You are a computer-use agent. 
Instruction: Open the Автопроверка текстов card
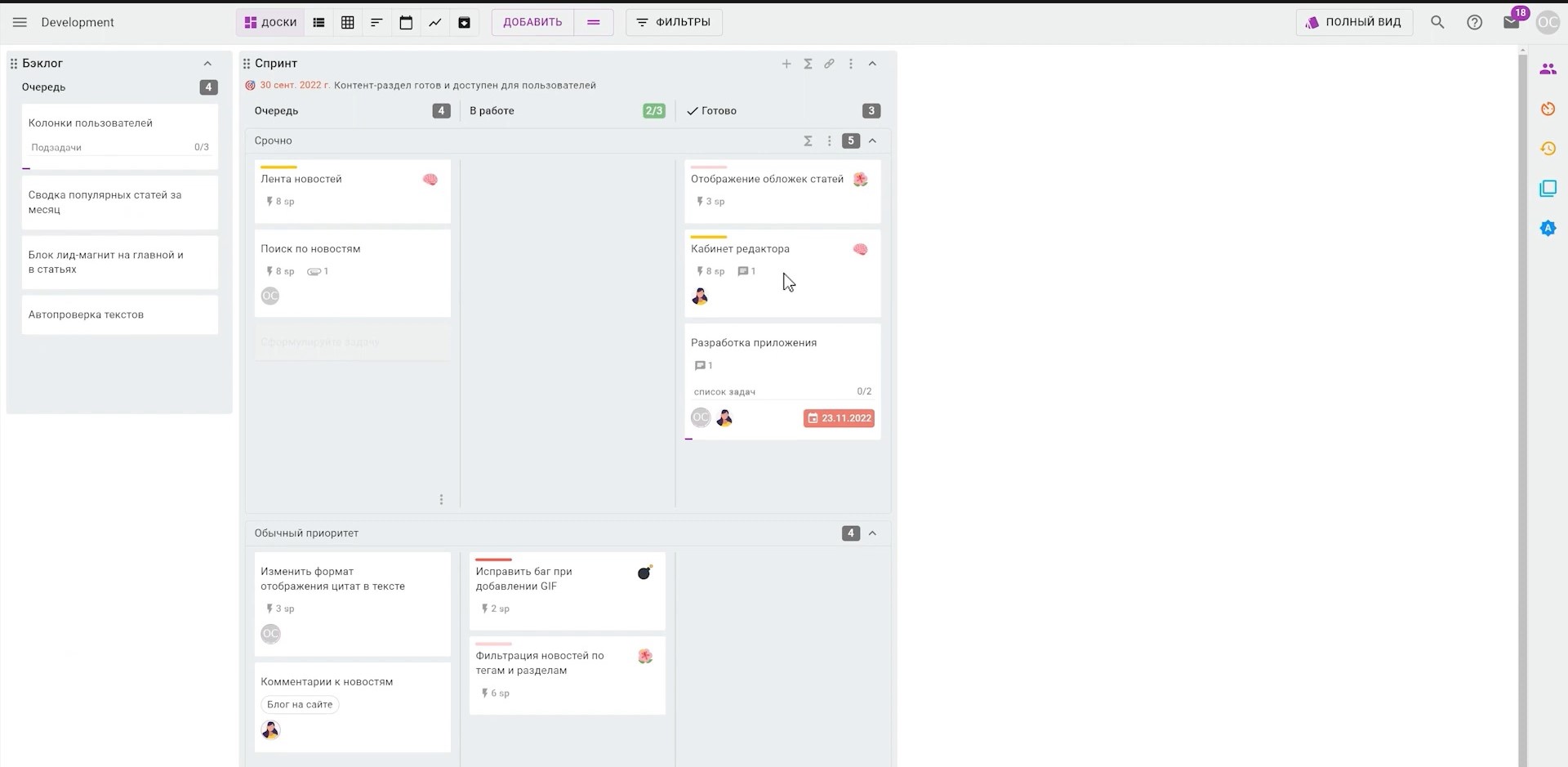point(120,314)
